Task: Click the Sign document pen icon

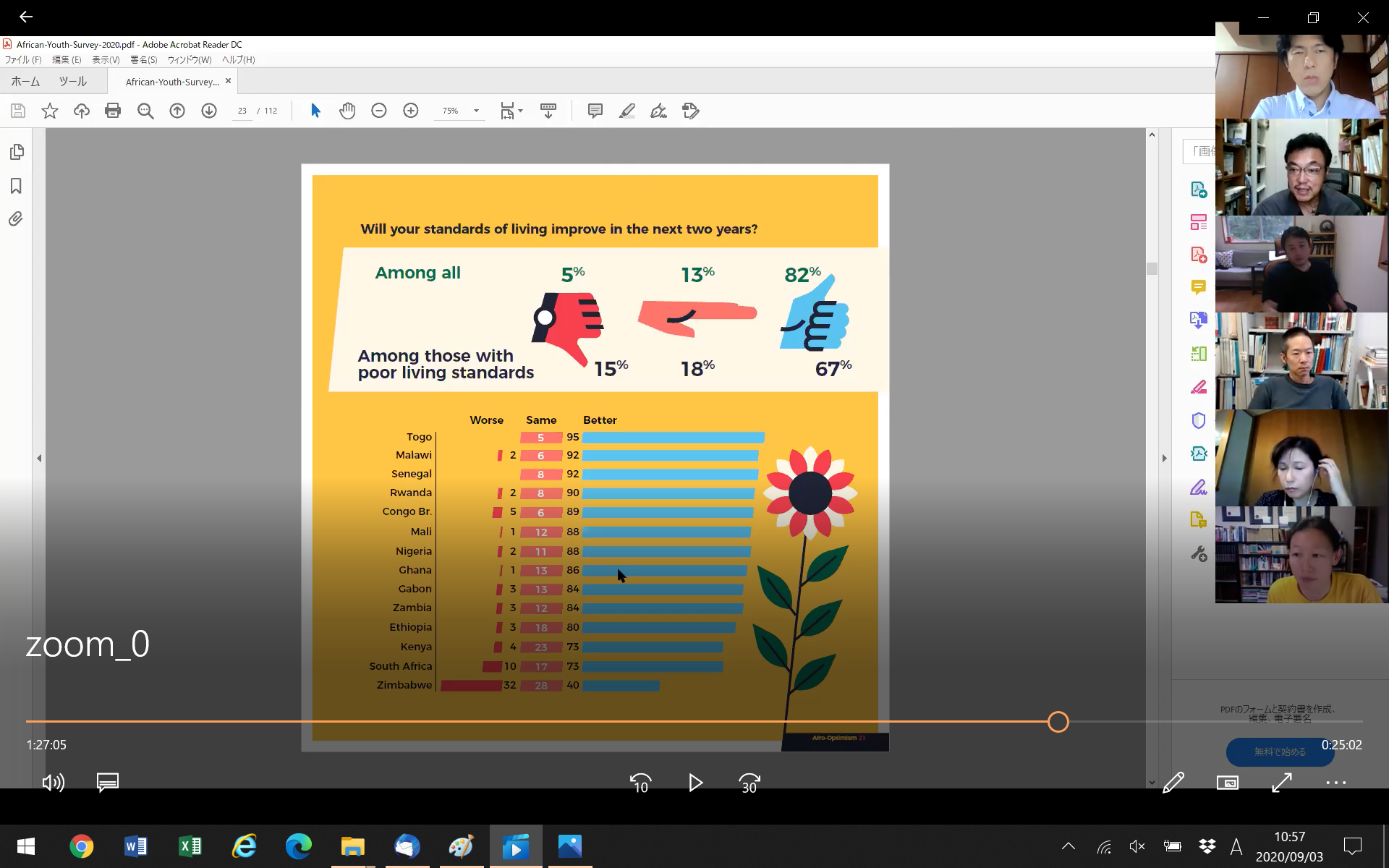Action: click(658, 111)
